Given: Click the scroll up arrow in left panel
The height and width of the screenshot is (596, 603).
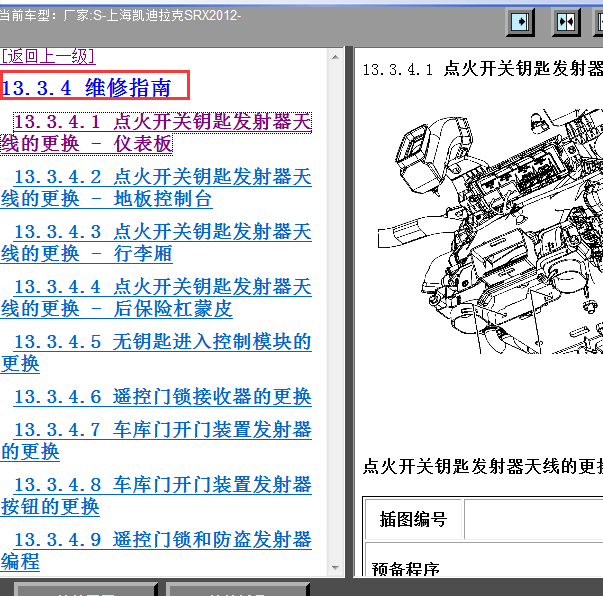Looking at the screenshot, I should click(x=335, y=57).
